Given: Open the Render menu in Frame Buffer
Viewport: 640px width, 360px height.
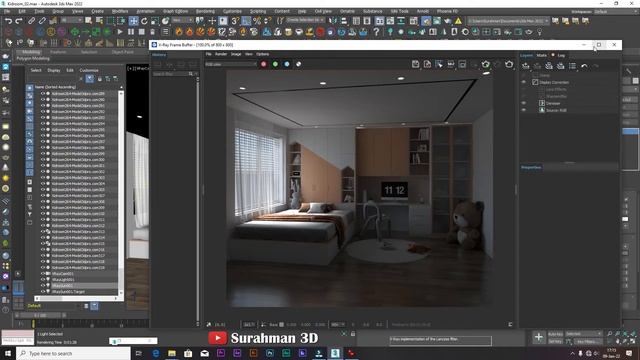Looking at the screenshot, I should point(221,54).
